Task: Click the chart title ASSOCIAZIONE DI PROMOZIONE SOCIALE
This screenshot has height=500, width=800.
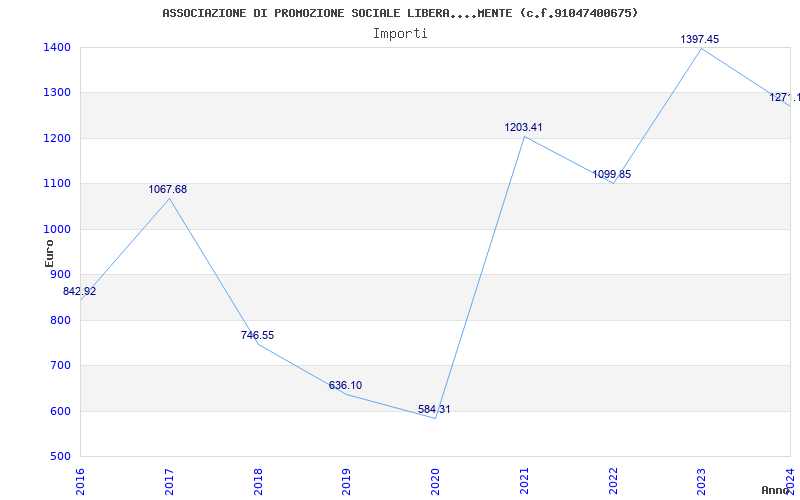Action: [400, 13]
